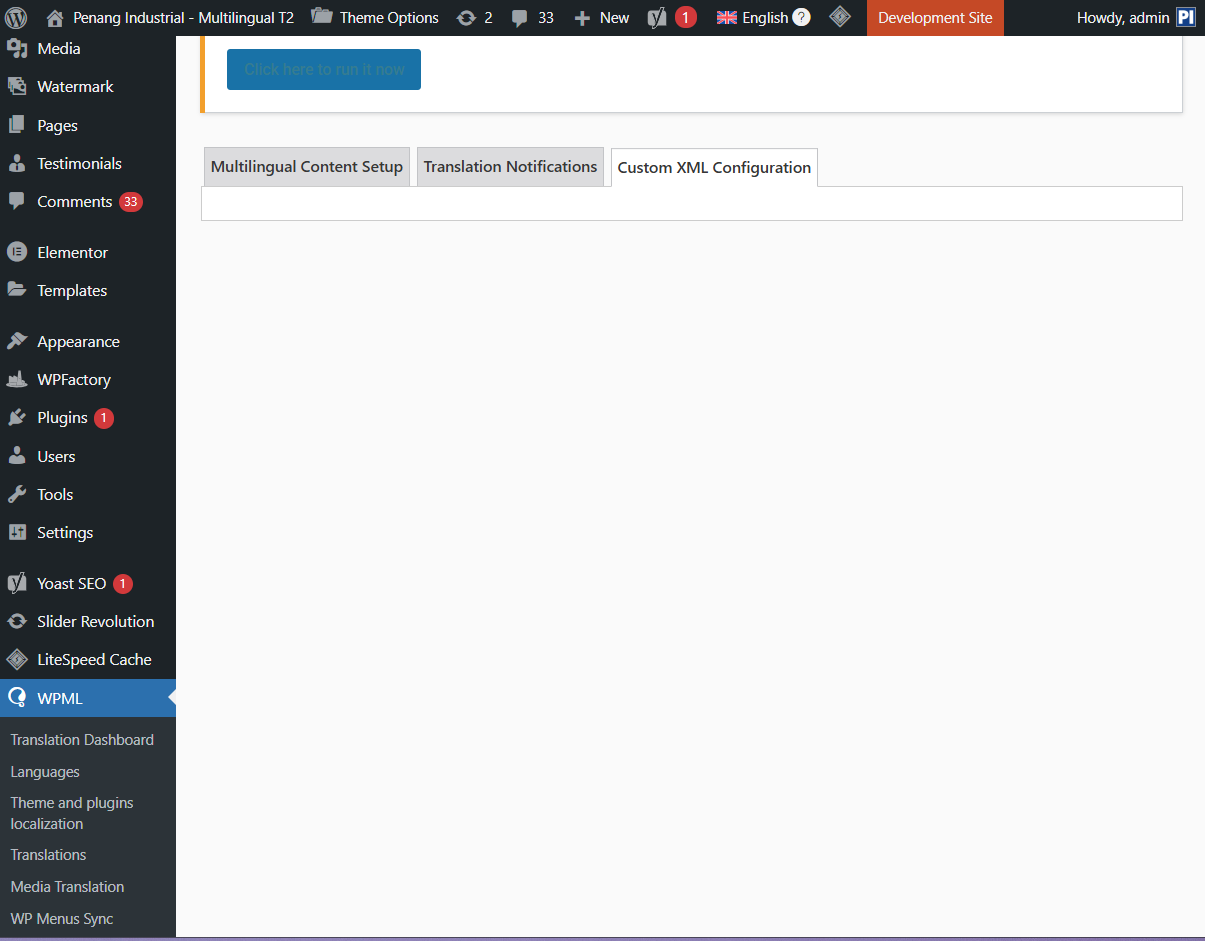Image resolution: width=1205 pixels, height=941 pixels.
Task: Click the updates count 2 in admin bar
Action: click(488, 18)
